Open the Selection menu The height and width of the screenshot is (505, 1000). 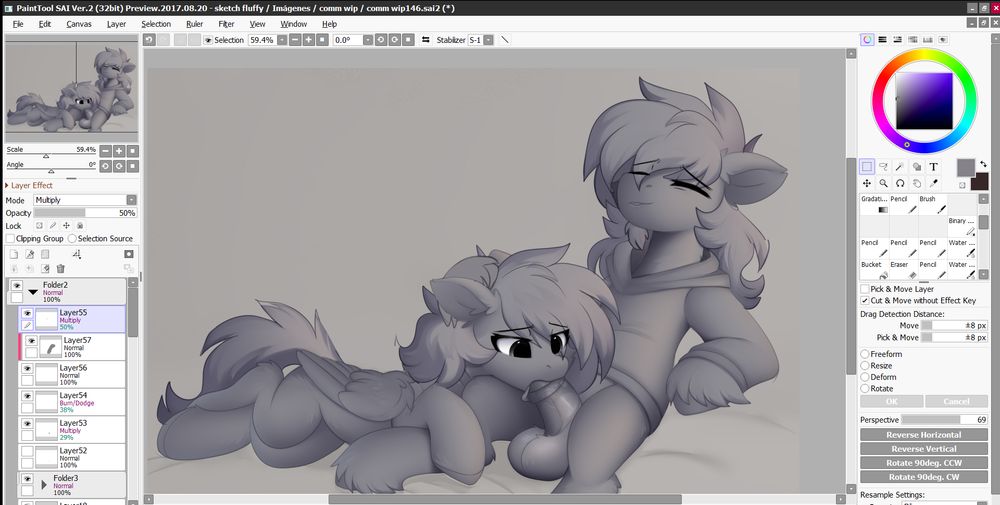pos(156,24)
